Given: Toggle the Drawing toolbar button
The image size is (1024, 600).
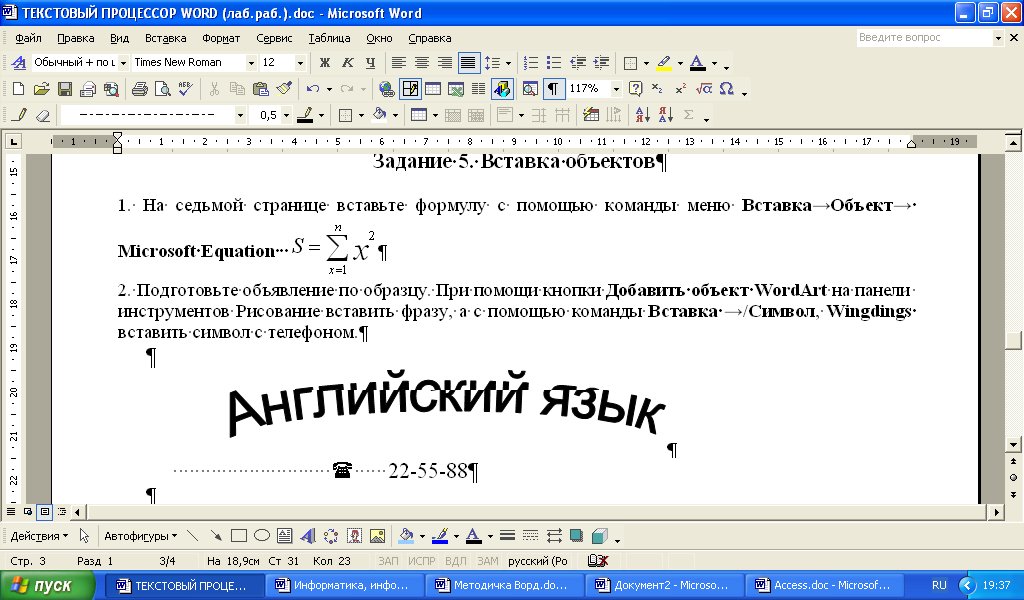Looking at the screenshot, I should click(502, 89).
